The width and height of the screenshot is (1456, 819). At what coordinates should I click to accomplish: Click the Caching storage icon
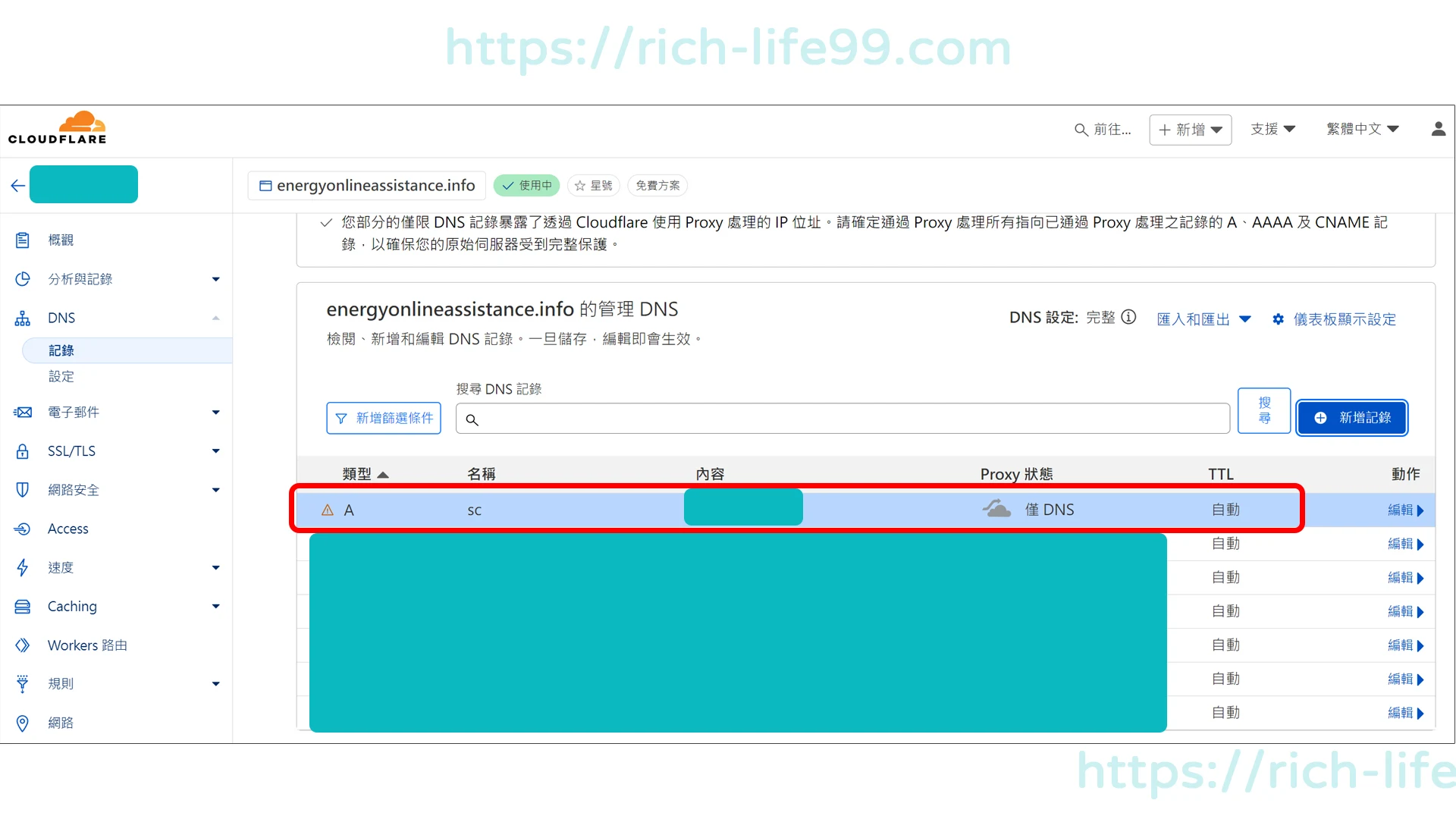pos(23,607)
